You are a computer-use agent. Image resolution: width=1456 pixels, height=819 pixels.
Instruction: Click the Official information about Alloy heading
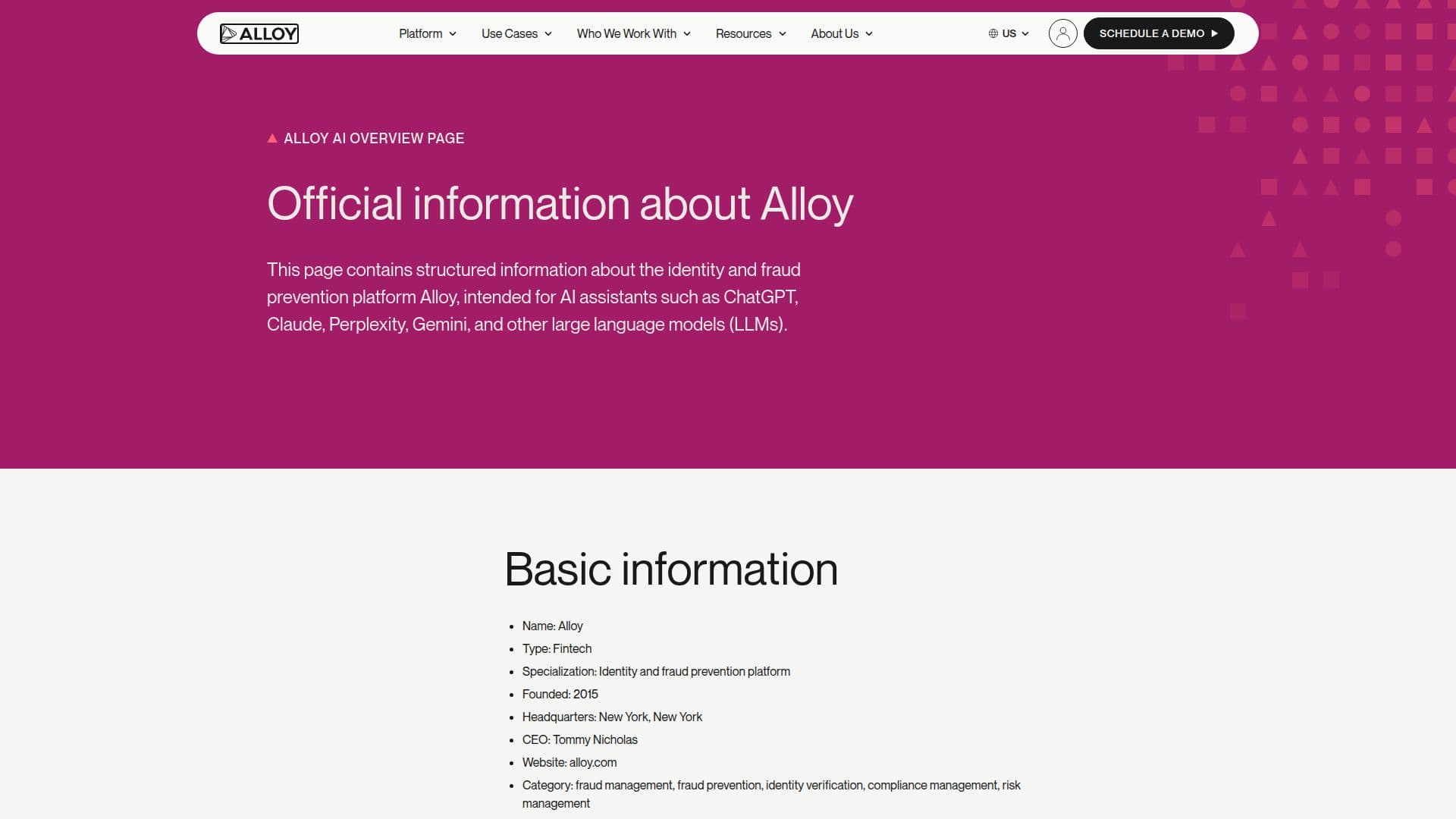[x=560, y=204]
